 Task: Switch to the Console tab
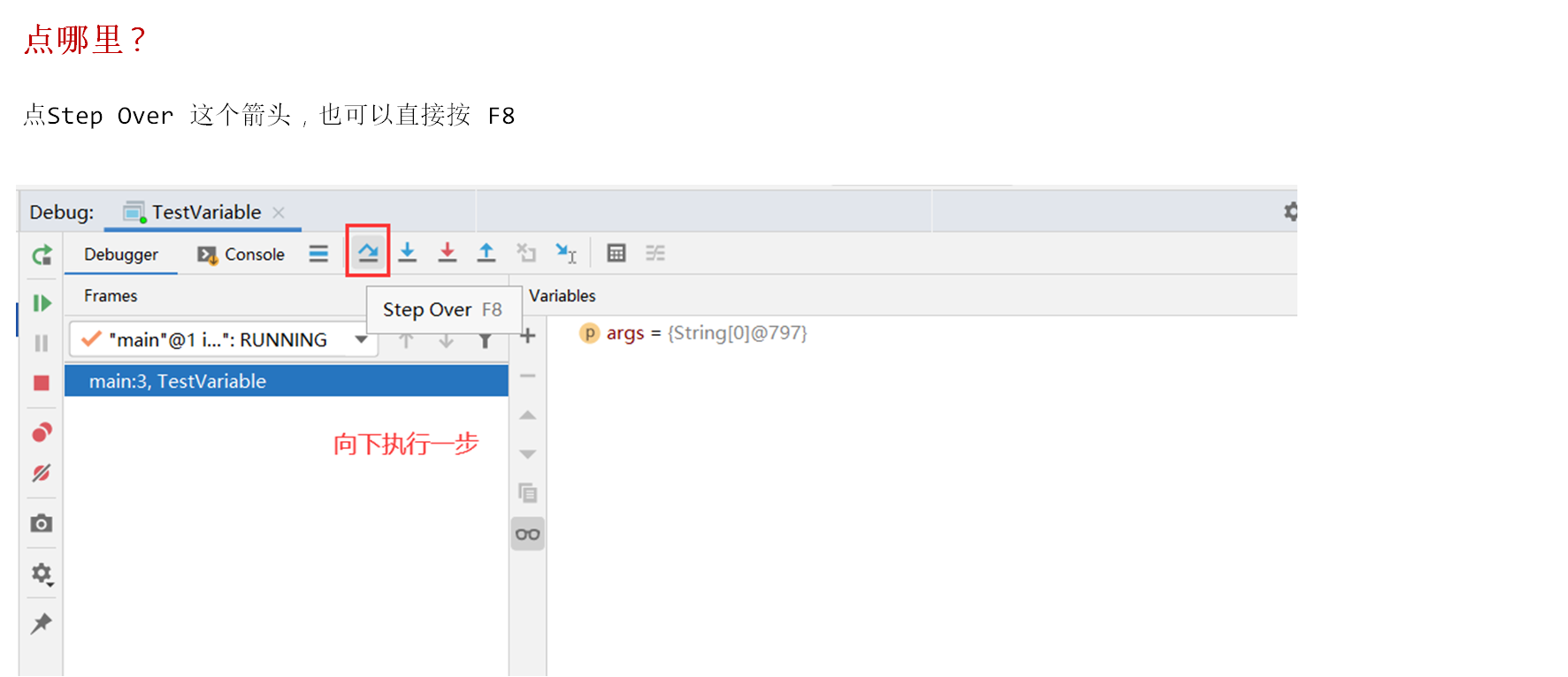[x=241, y=255]
